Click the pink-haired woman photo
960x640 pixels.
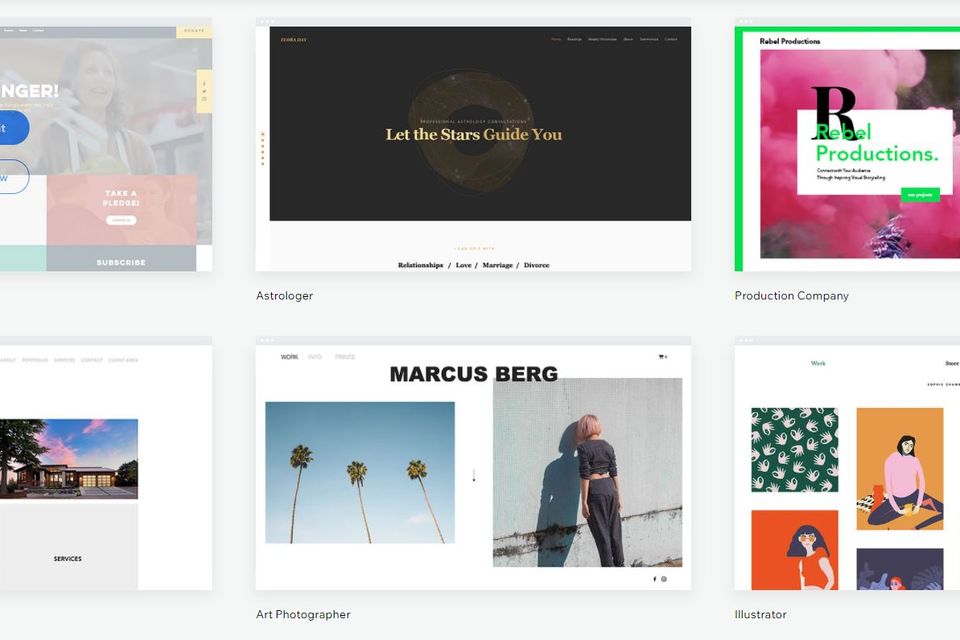587,472
